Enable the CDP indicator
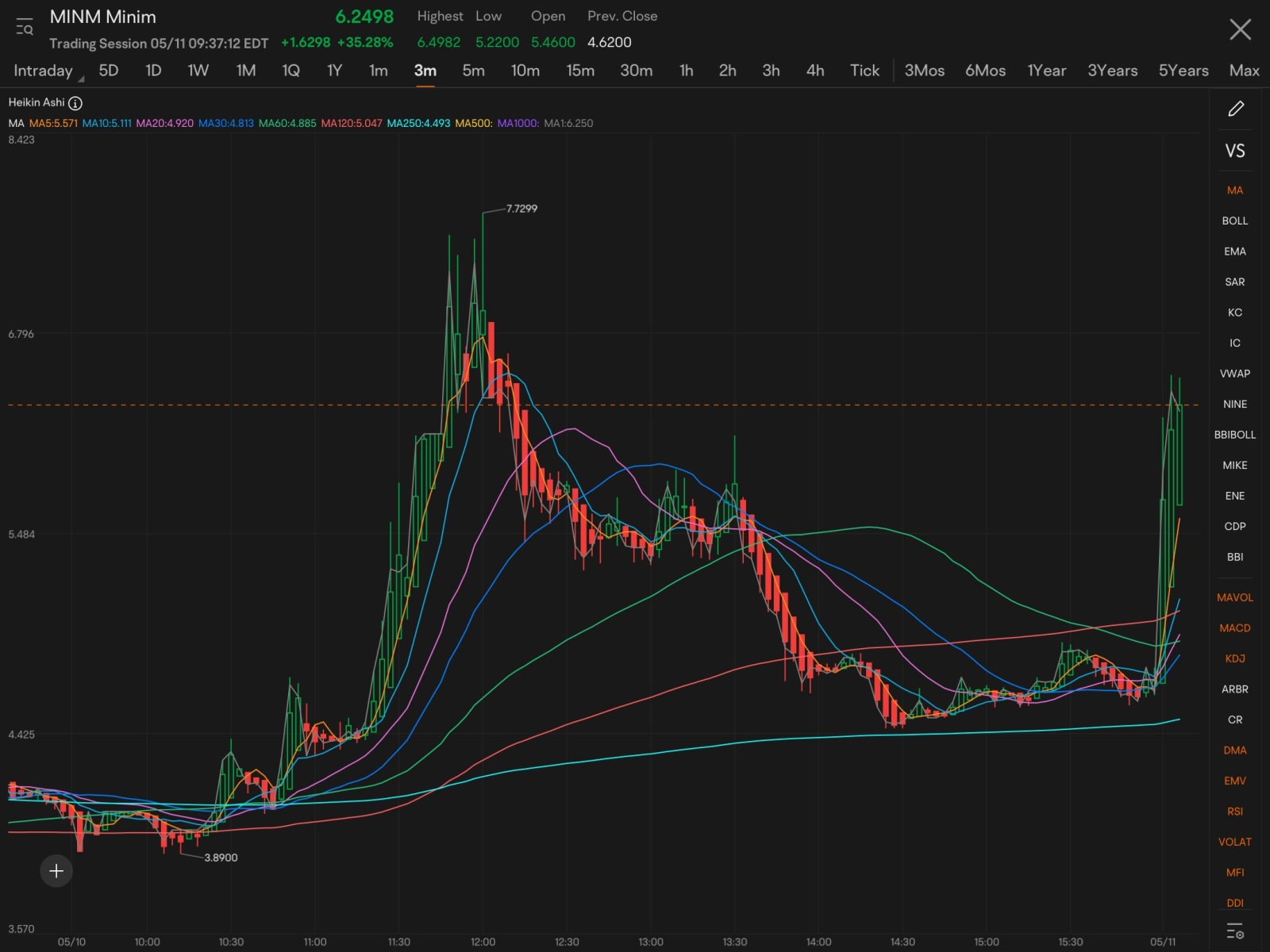The width and height of the screenshot is (1270, 952). pos(1235,526)
